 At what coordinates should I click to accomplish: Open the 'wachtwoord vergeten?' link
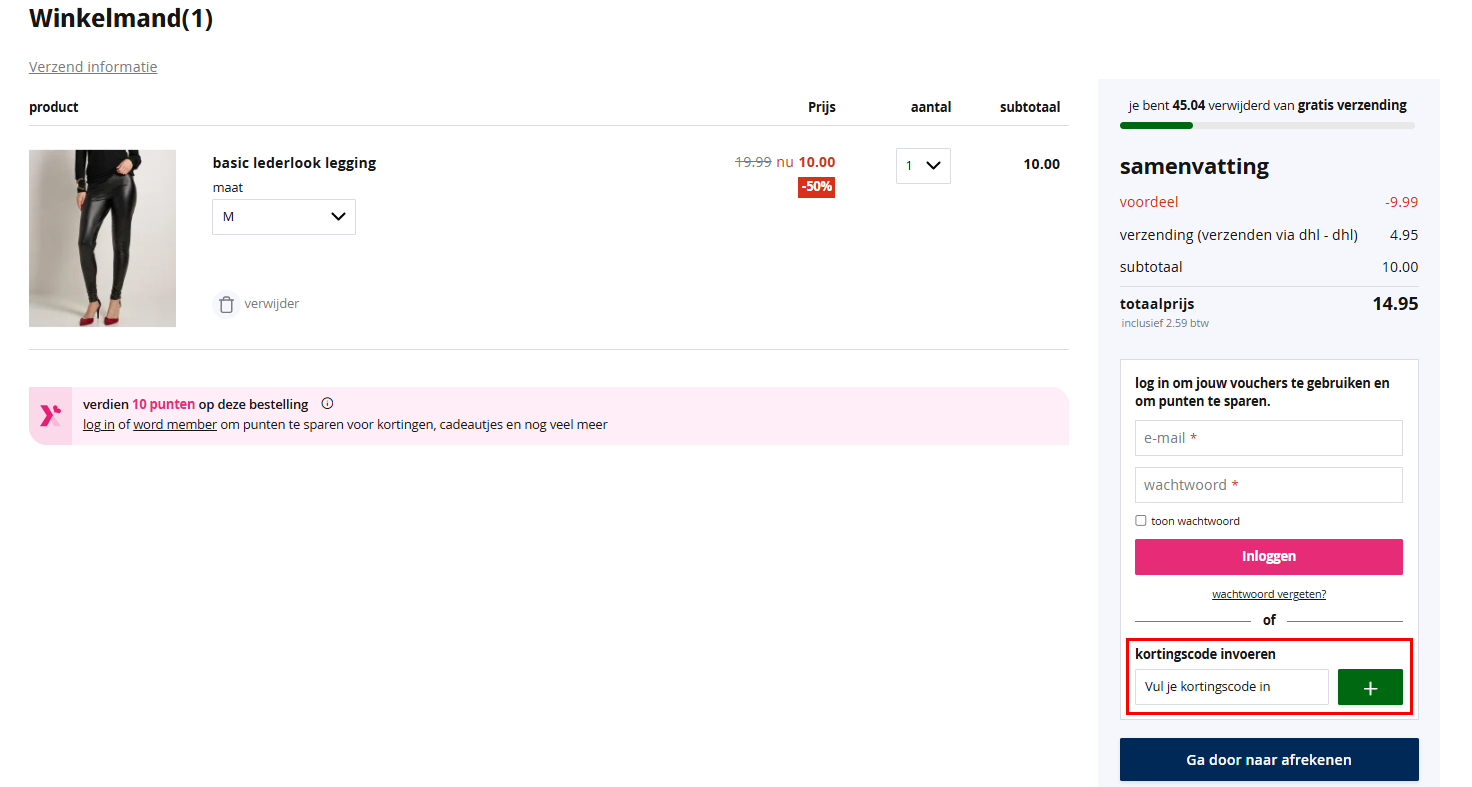[1268, 594]
